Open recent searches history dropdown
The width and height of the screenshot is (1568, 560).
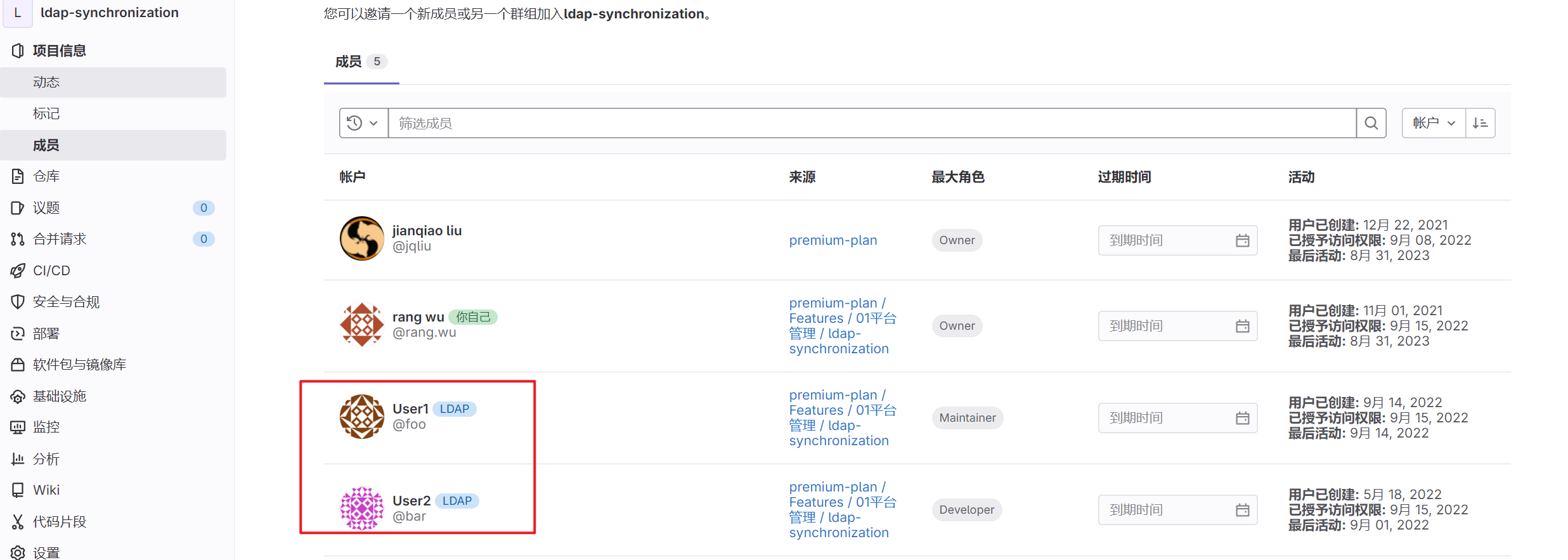pos(363,123)
